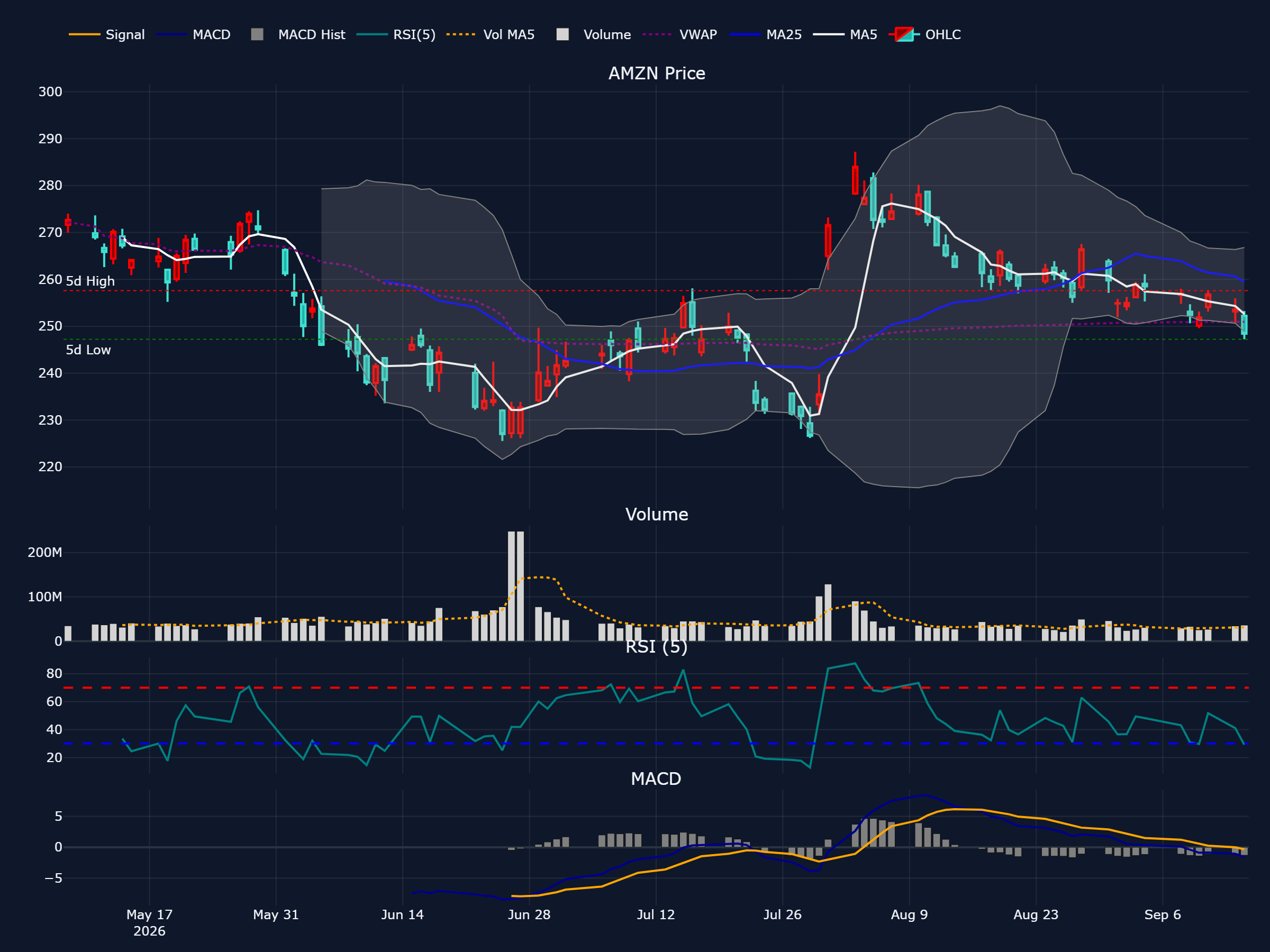Click the Aug 23 axis label
This screenshot has height=952, width=1270.
[x=1036, y=914]
